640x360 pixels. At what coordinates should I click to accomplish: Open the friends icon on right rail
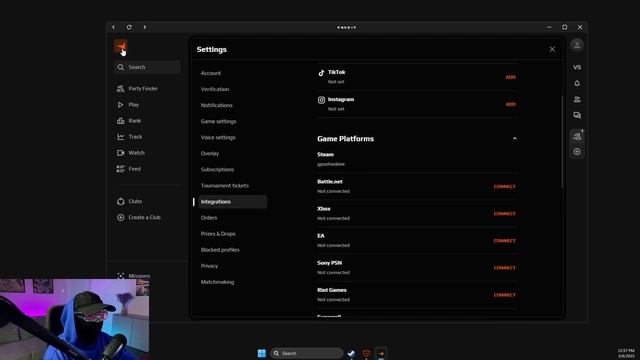point(577,99)
